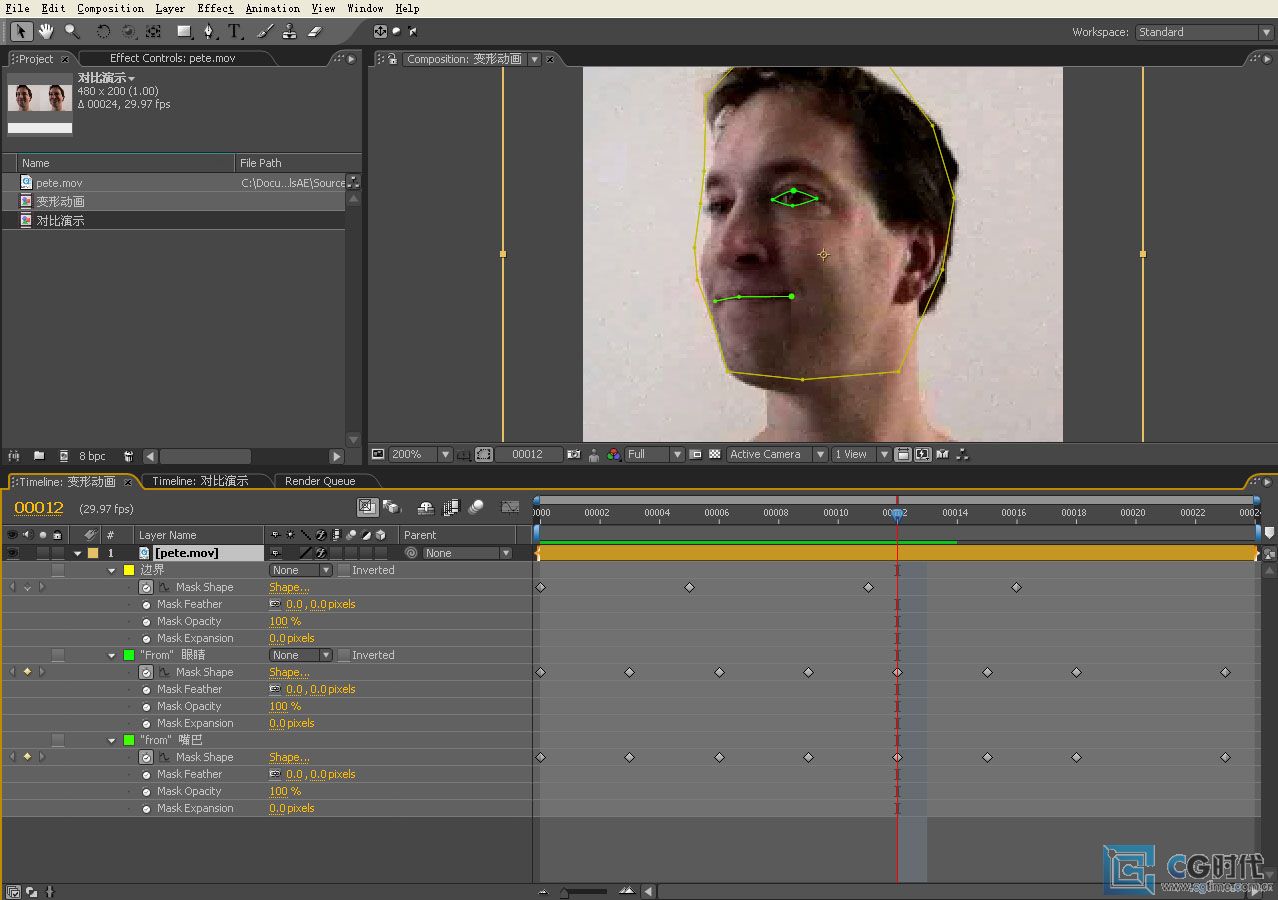Select the Rectangular Mask tool
The height and width of the screenshot is (900, 1278).
pyautogui.click(x=184, y=31)
